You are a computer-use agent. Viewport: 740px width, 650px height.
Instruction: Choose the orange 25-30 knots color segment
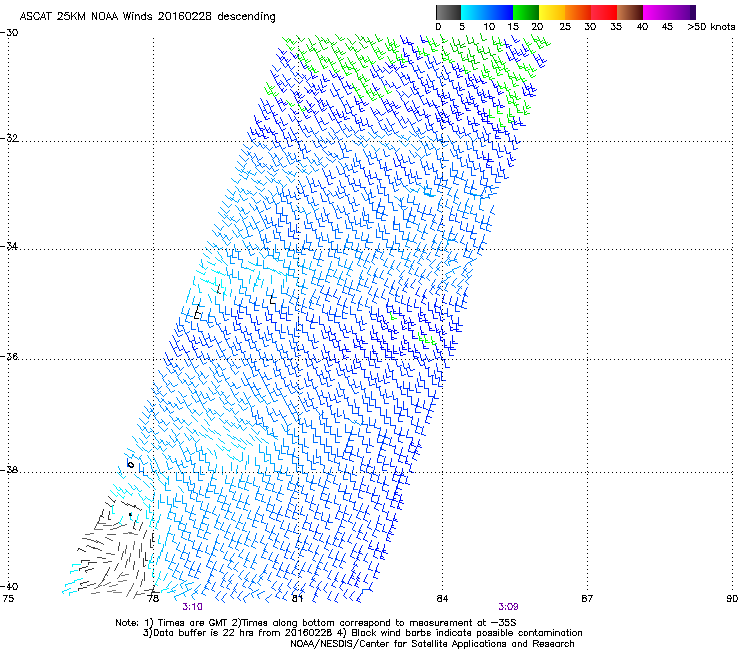(x=578, y=12)
